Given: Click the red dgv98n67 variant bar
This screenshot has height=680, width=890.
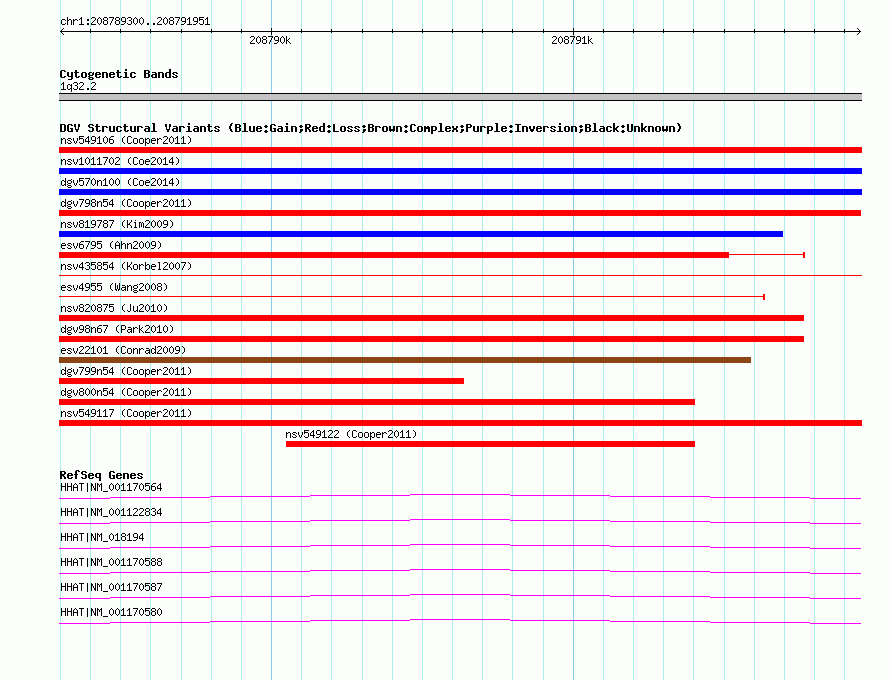Looking at the screenshot, I should click(431, 339).
